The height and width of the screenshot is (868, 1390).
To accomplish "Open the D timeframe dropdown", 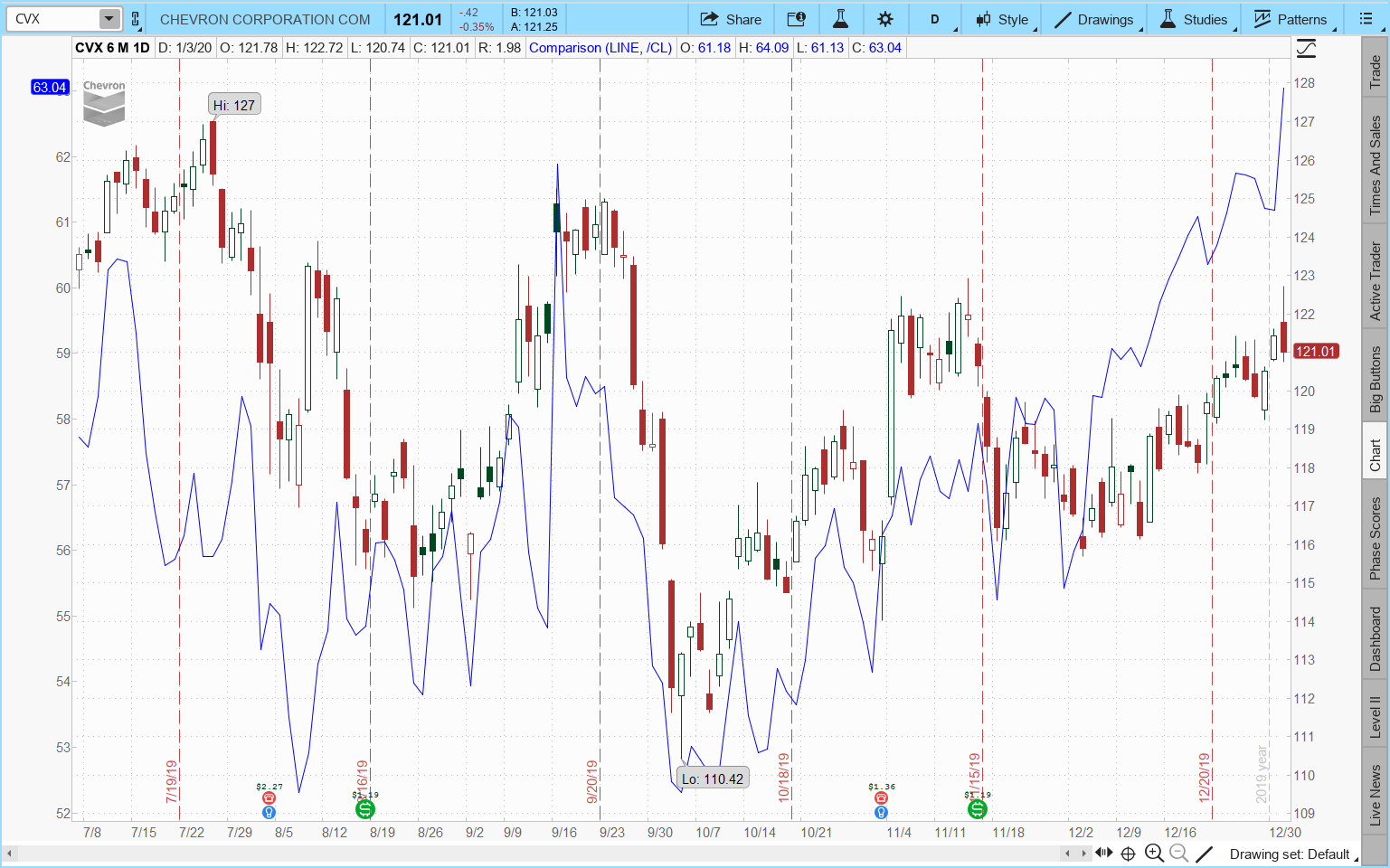I will pyautogui.click(x=938, y=19).
